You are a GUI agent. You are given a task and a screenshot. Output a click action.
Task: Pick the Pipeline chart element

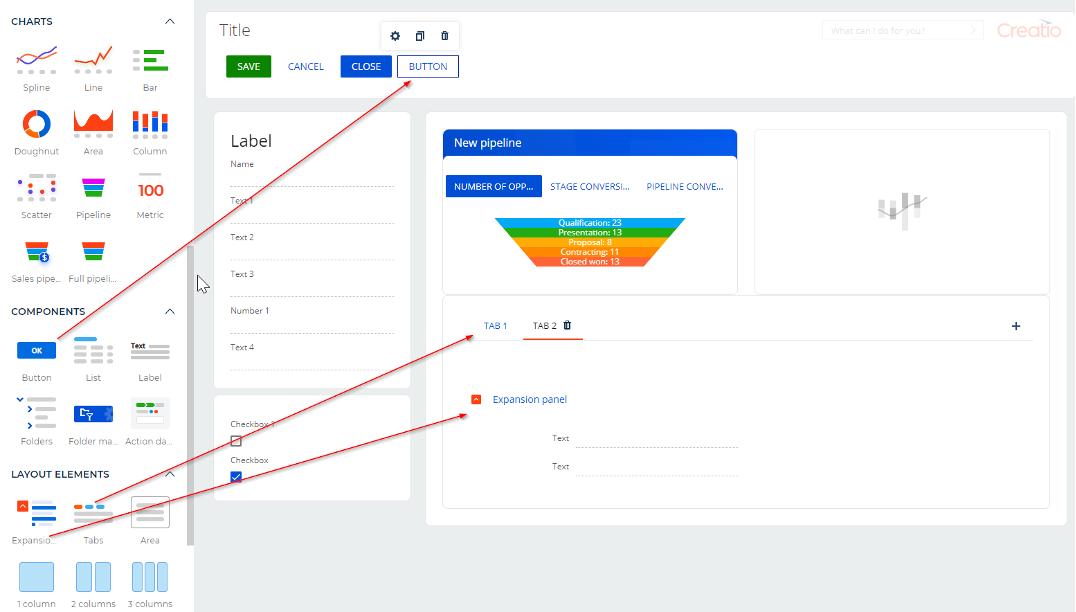[93, 188]
